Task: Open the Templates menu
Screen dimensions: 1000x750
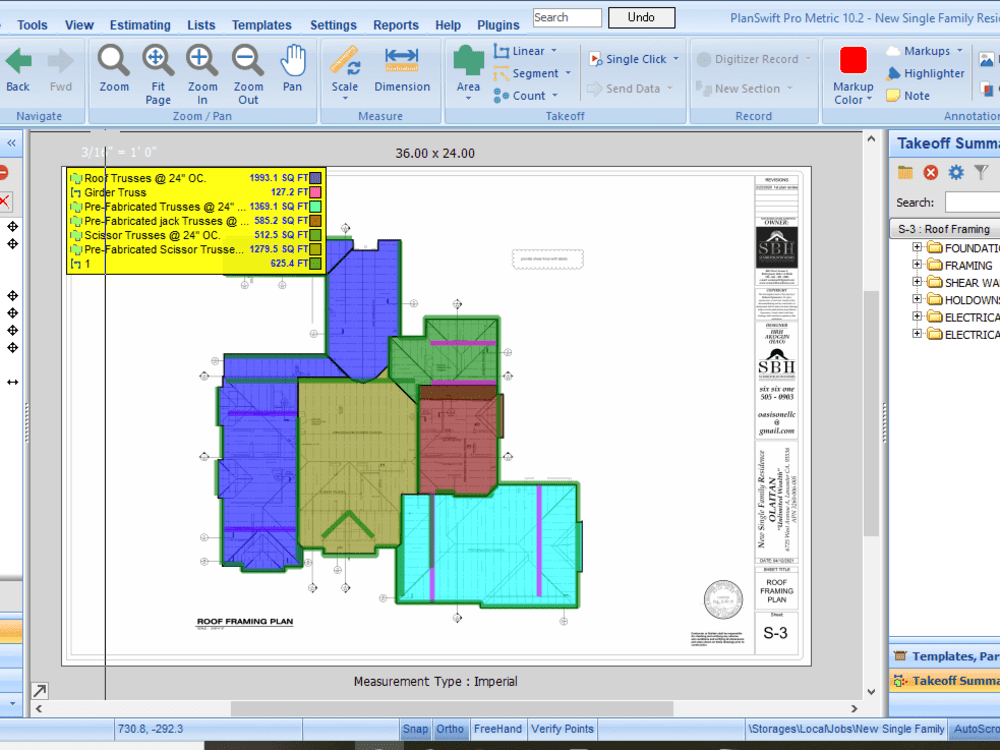Action: (261, 26)
